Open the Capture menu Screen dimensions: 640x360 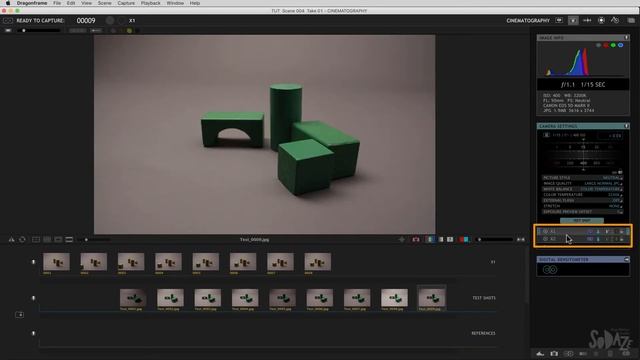126,3
